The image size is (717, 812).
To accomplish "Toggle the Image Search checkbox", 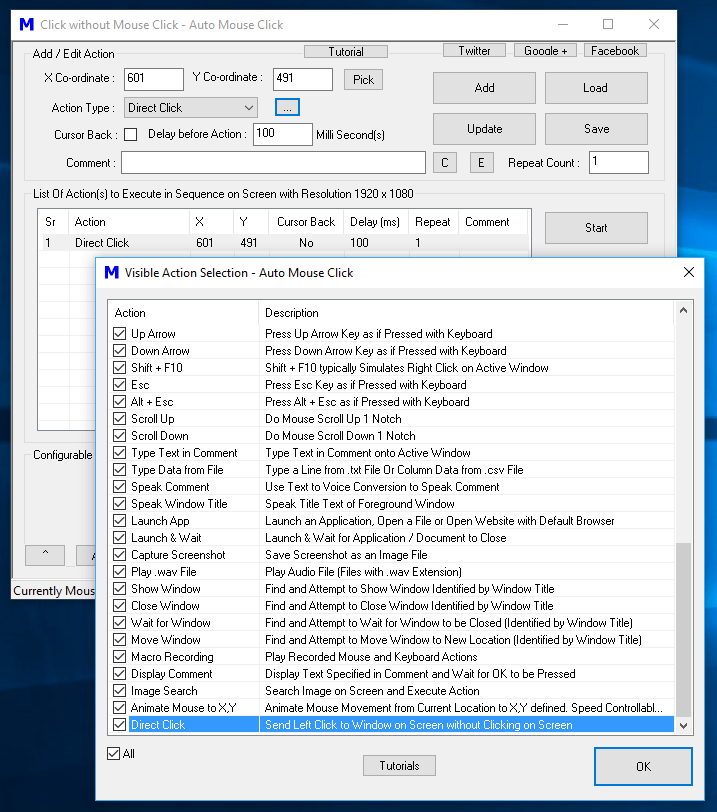I will pos(120,691).
